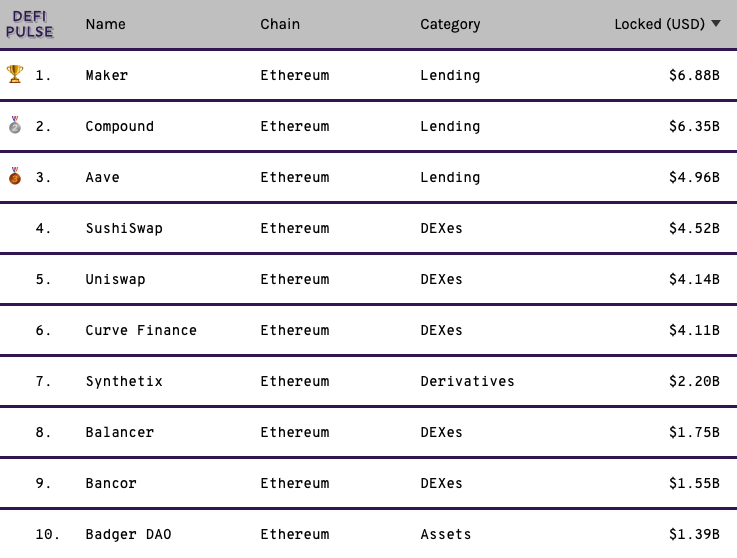Click the gold trophy icon beside Maker

pyautogui.click(x=15, y=74)
